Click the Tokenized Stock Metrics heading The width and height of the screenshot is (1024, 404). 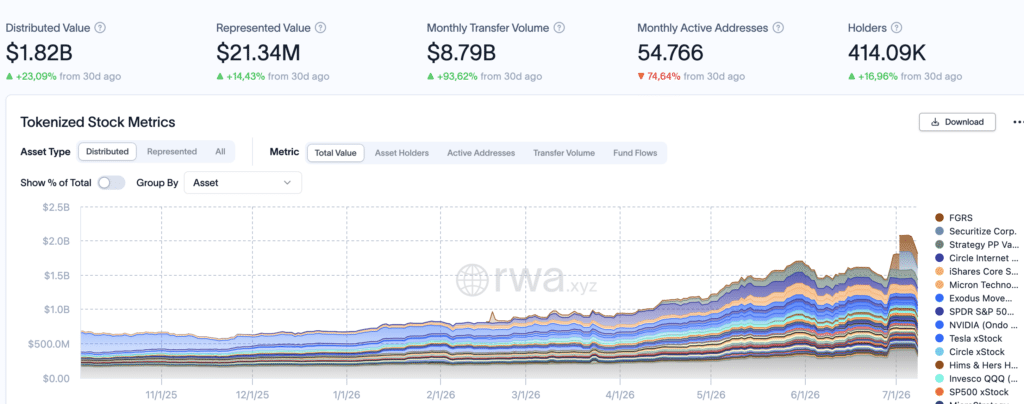(98, 122)
